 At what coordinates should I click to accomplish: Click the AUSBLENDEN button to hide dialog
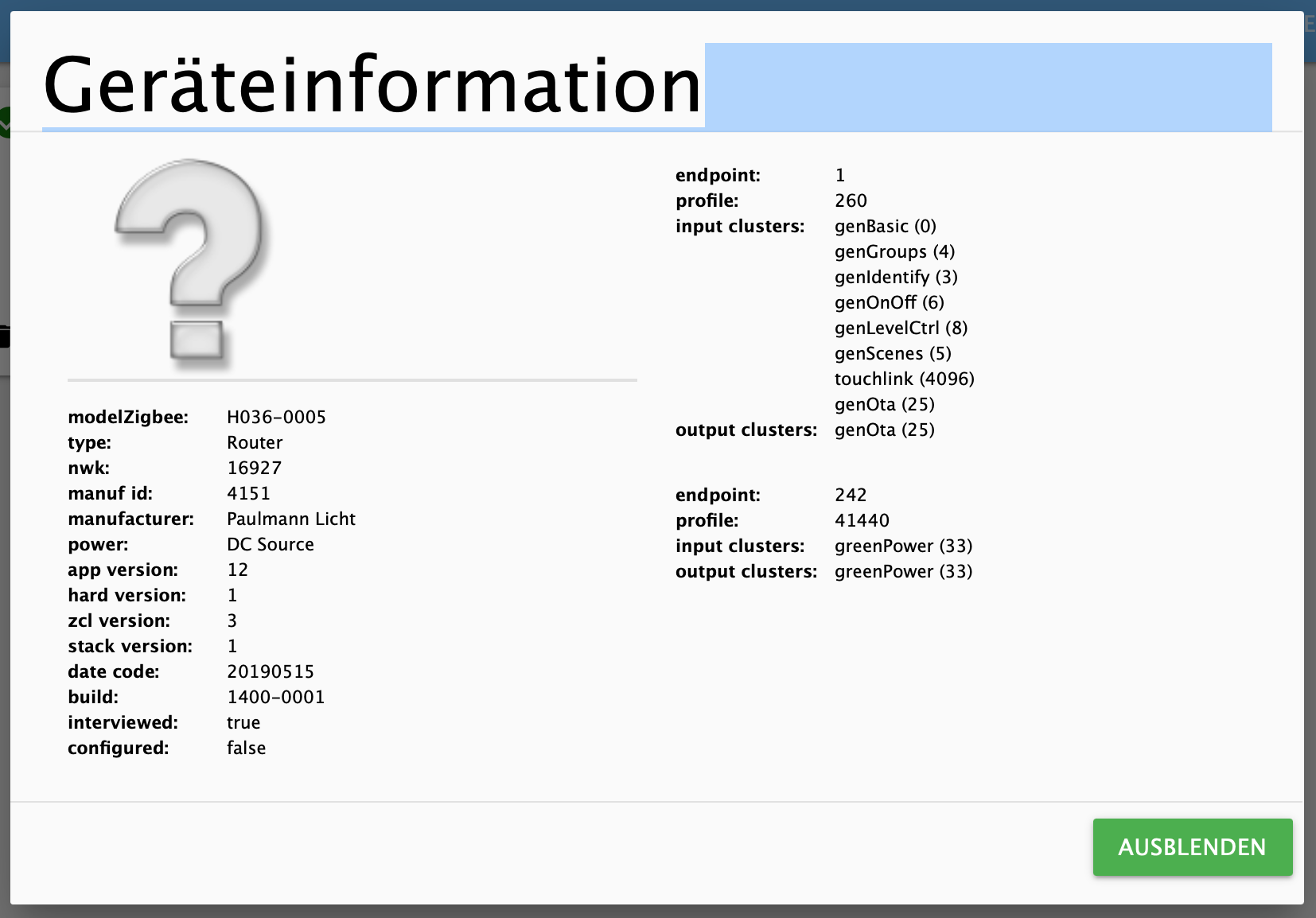coord(1192,847)
